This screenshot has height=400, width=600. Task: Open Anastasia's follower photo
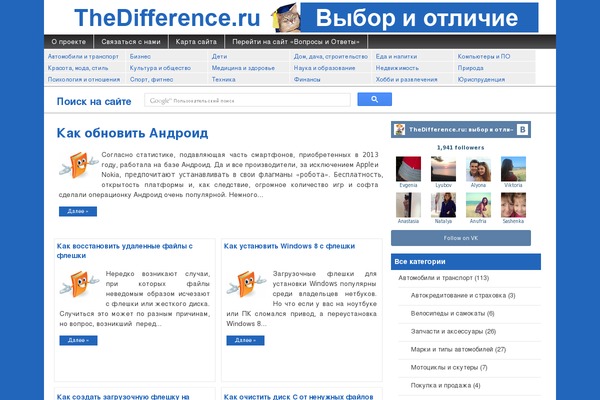click(408, 205)
